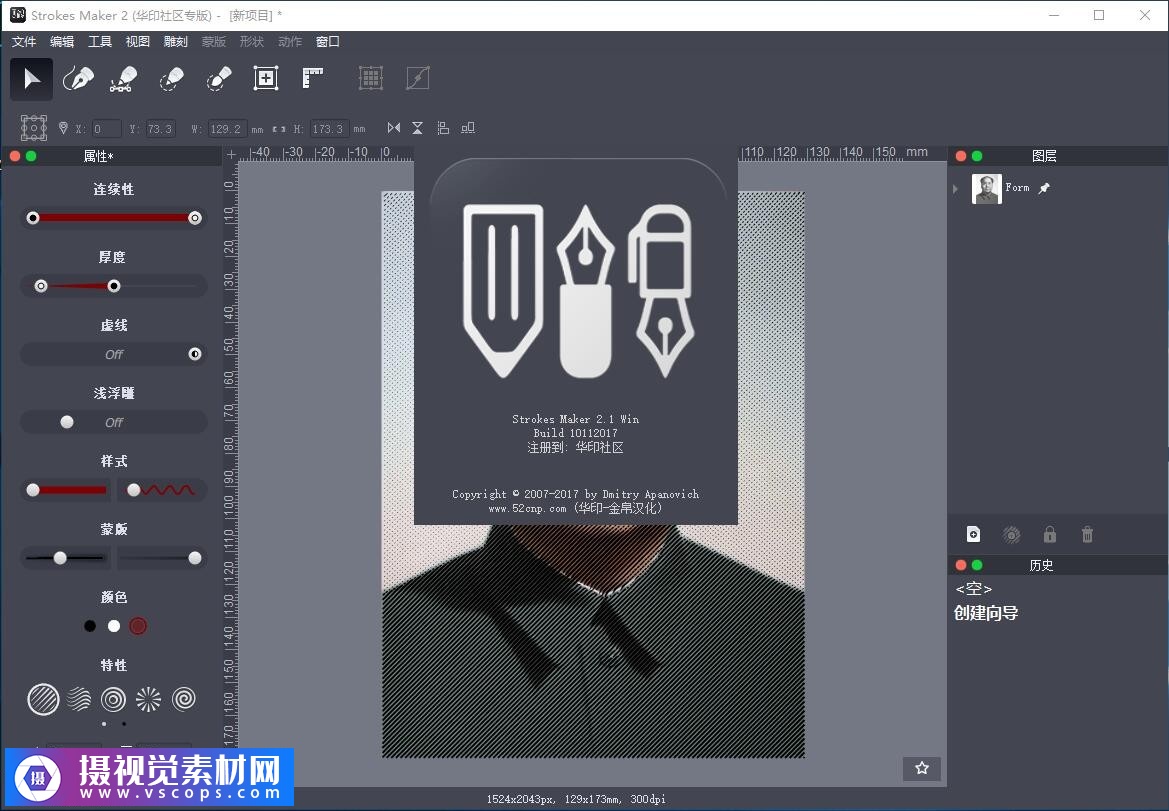1169x811 pixels.
Task: Select the radial burst stroke pattern
Action: tap(148, 699)
